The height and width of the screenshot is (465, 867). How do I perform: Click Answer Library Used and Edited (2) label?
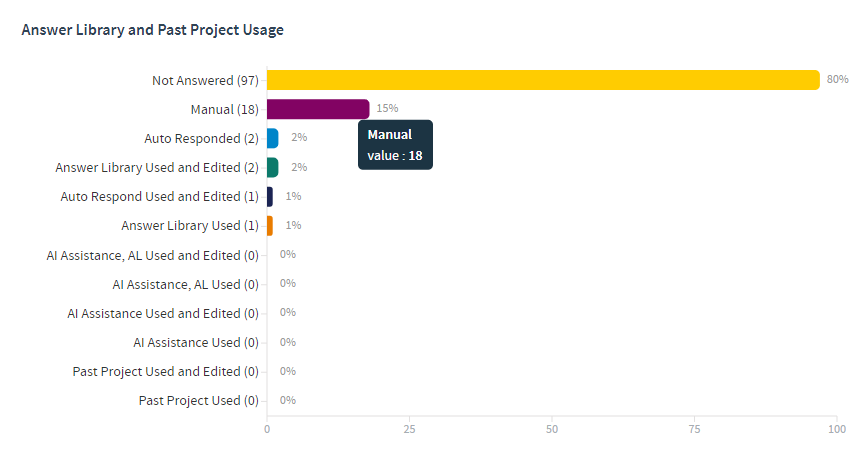tap(157, 167)
